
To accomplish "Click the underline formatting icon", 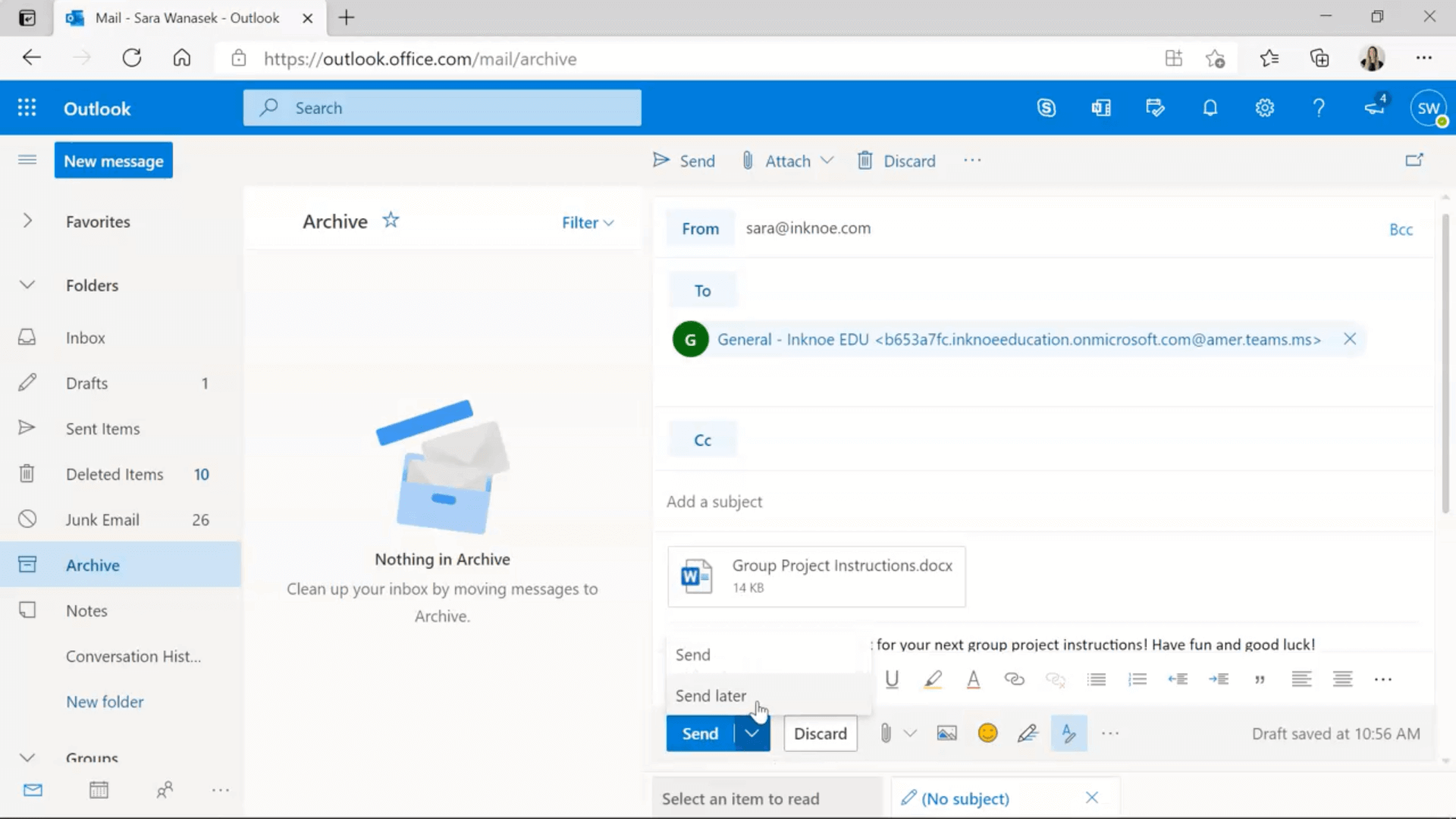I will (891, 679).
